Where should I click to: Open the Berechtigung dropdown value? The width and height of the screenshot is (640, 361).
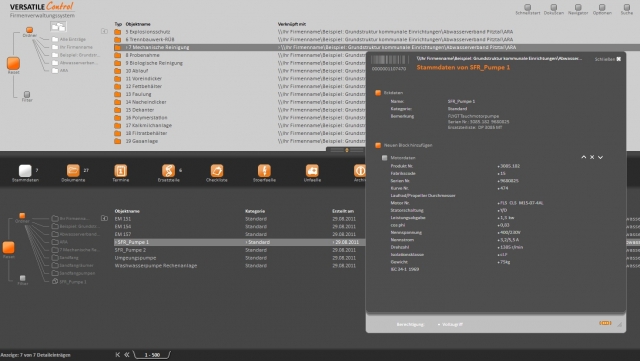pyautogui.click(x=451, y=324)
